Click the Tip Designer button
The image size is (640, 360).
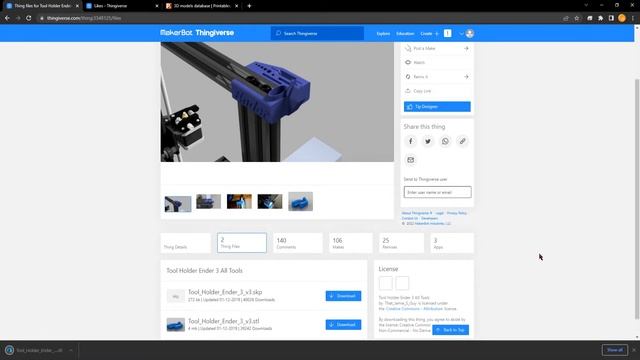click(x=437, y=107)
